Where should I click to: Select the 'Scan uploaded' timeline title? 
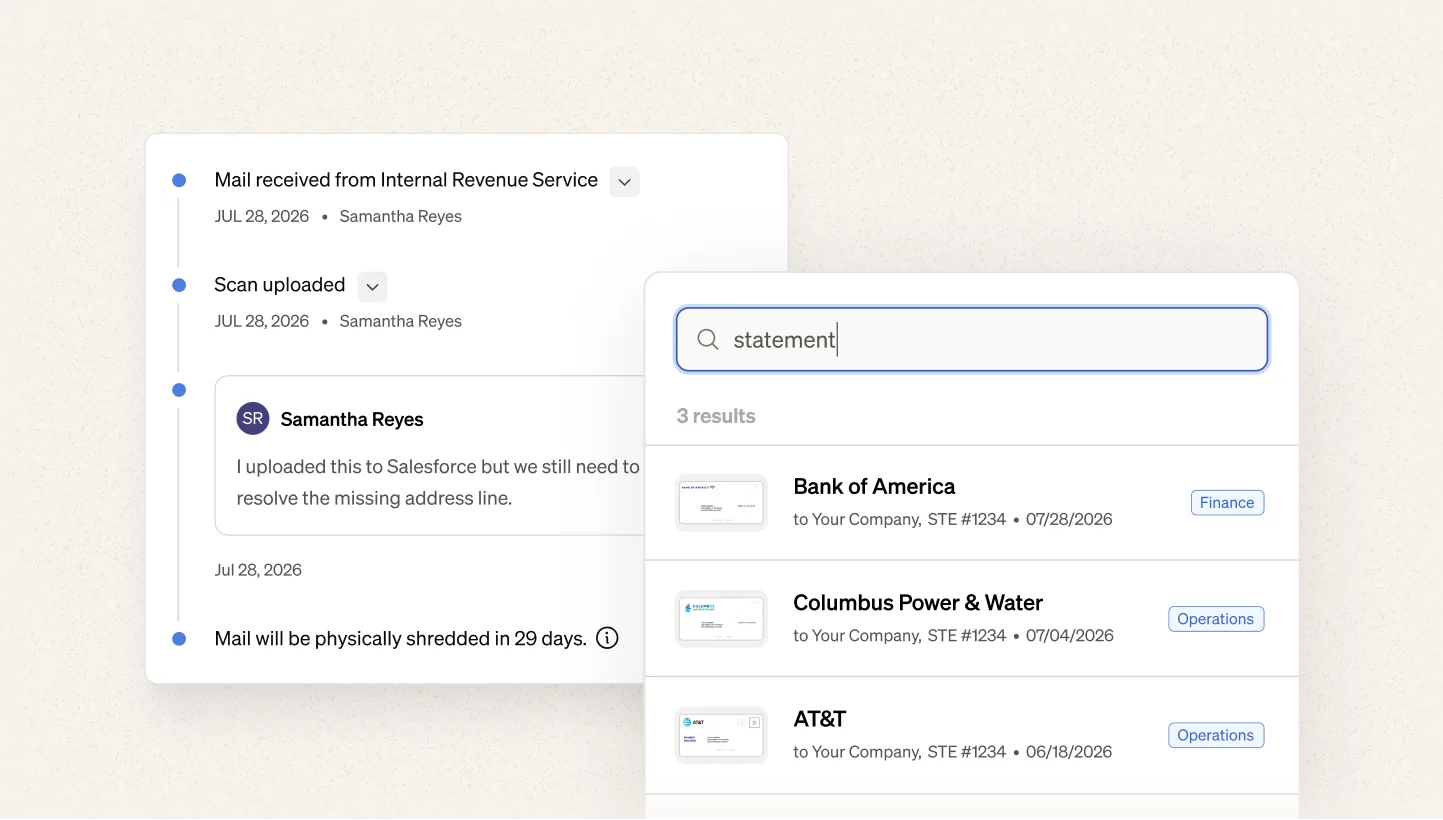point(280,285)
